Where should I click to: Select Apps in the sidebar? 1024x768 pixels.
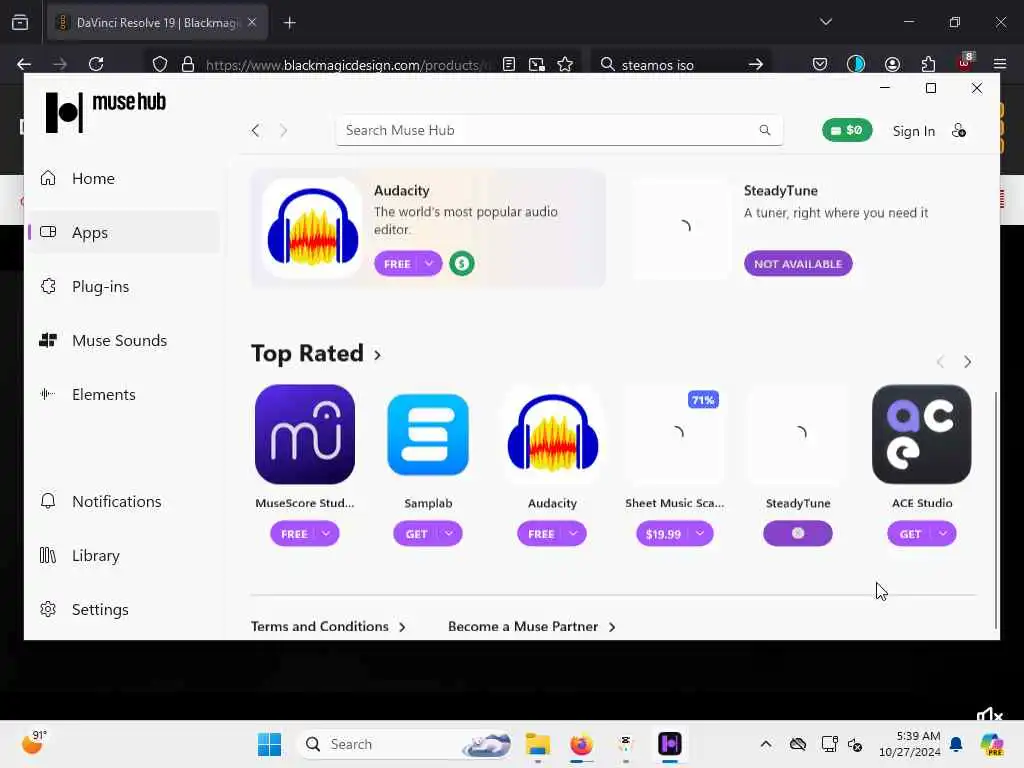click(124, 232)
